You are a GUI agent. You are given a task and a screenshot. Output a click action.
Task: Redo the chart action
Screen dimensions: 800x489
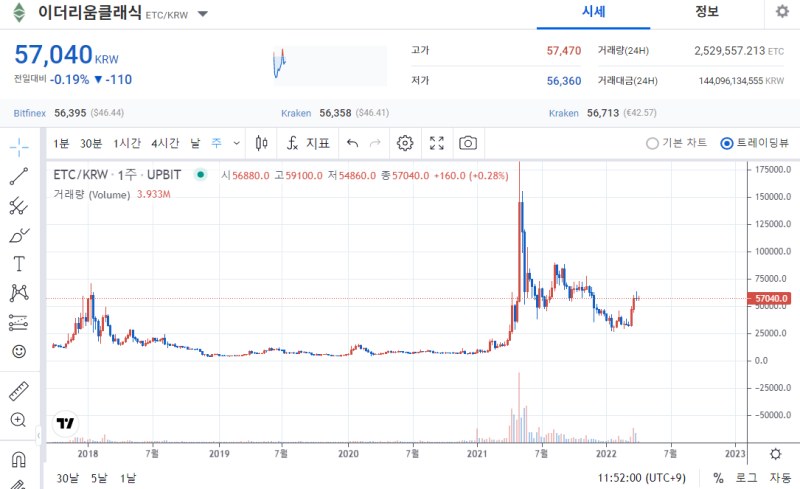click(375, 143)
